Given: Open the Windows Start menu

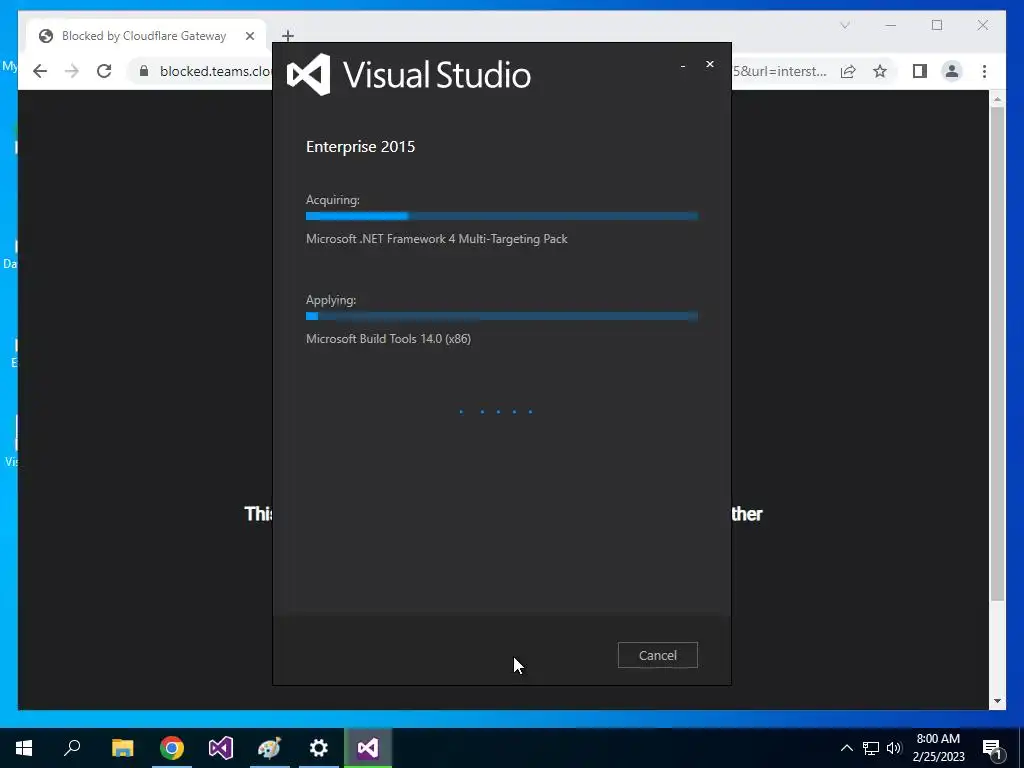Looking at the screenshot, I should pos(24,748).
